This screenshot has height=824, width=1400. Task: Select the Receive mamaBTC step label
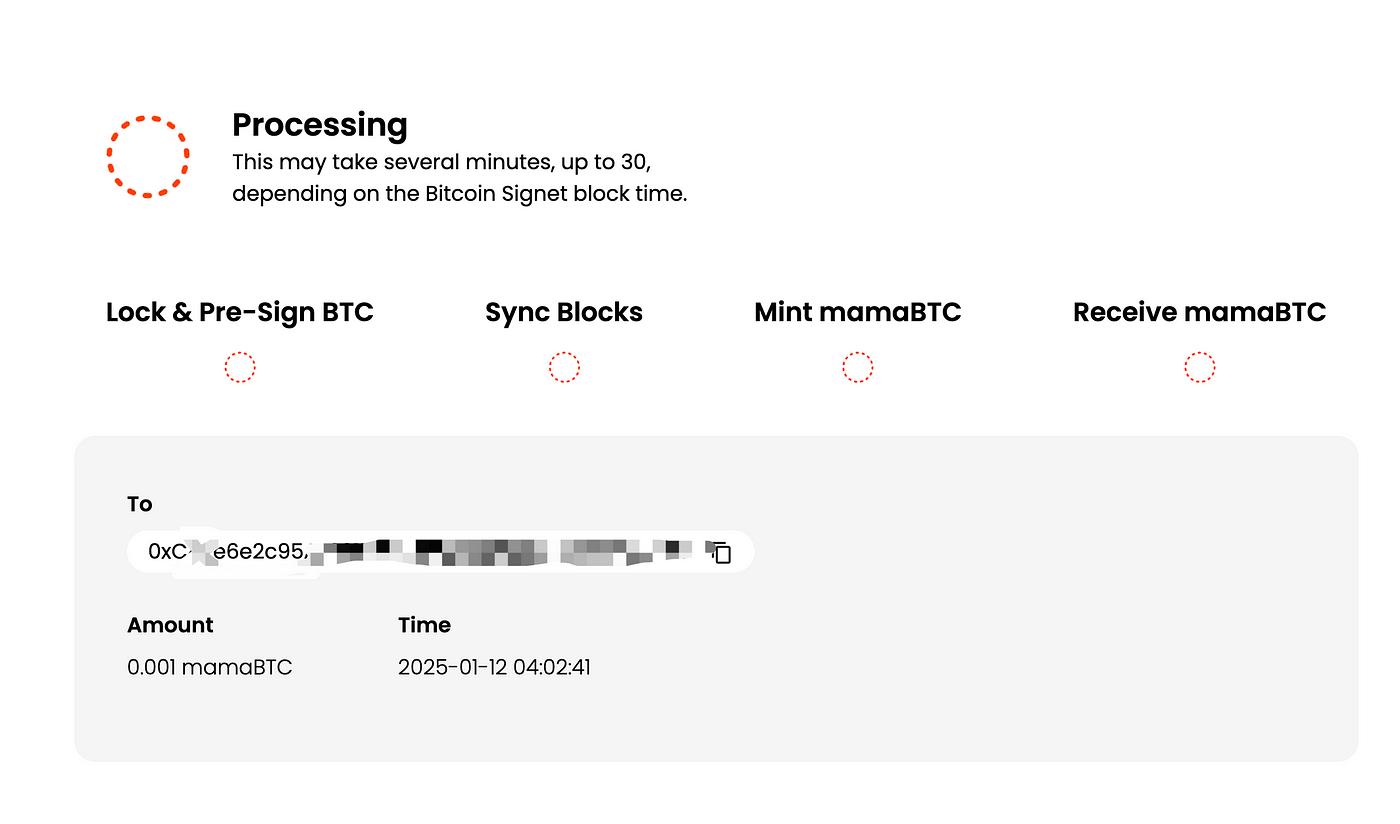tap(1199, 313)
